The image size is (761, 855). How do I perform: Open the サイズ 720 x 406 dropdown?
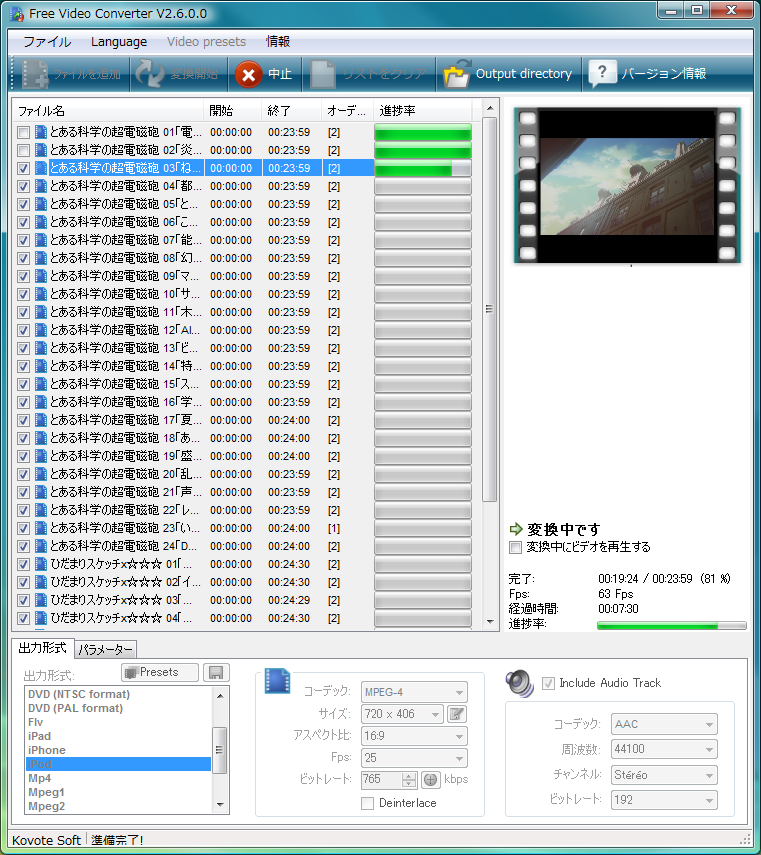click(x=402, y=714)
